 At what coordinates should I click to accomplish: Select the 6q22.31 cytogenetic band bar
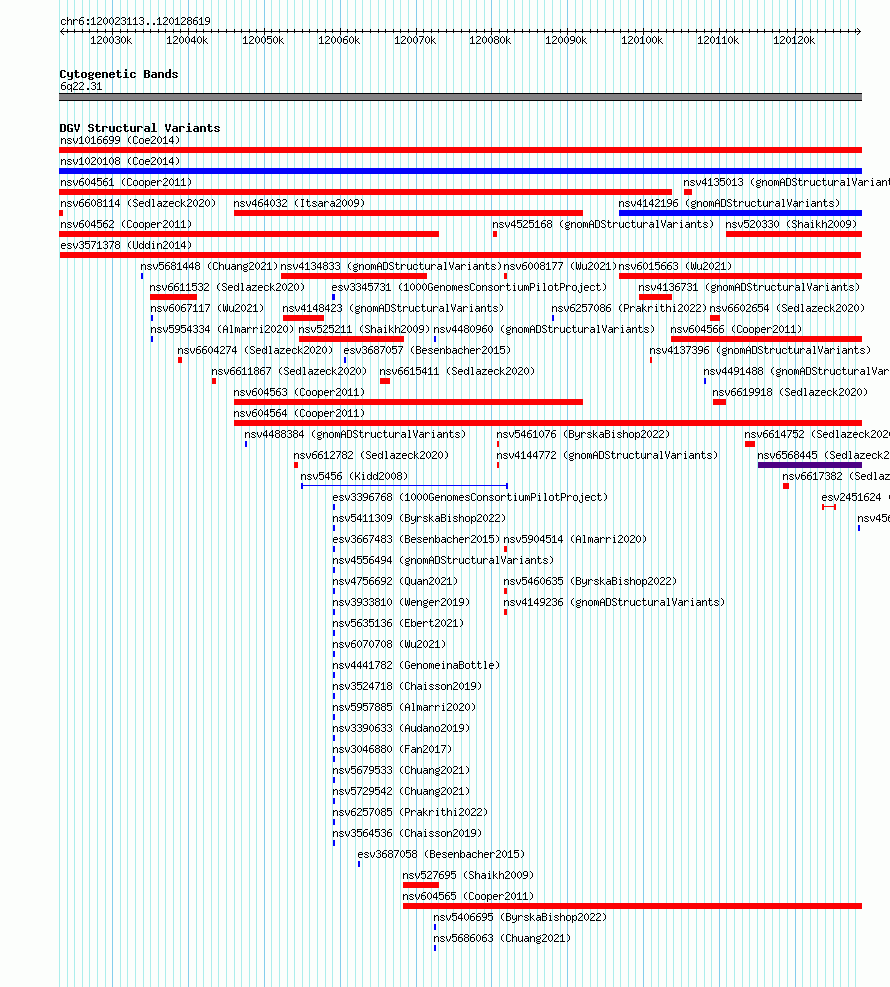(x=460, y=97)
